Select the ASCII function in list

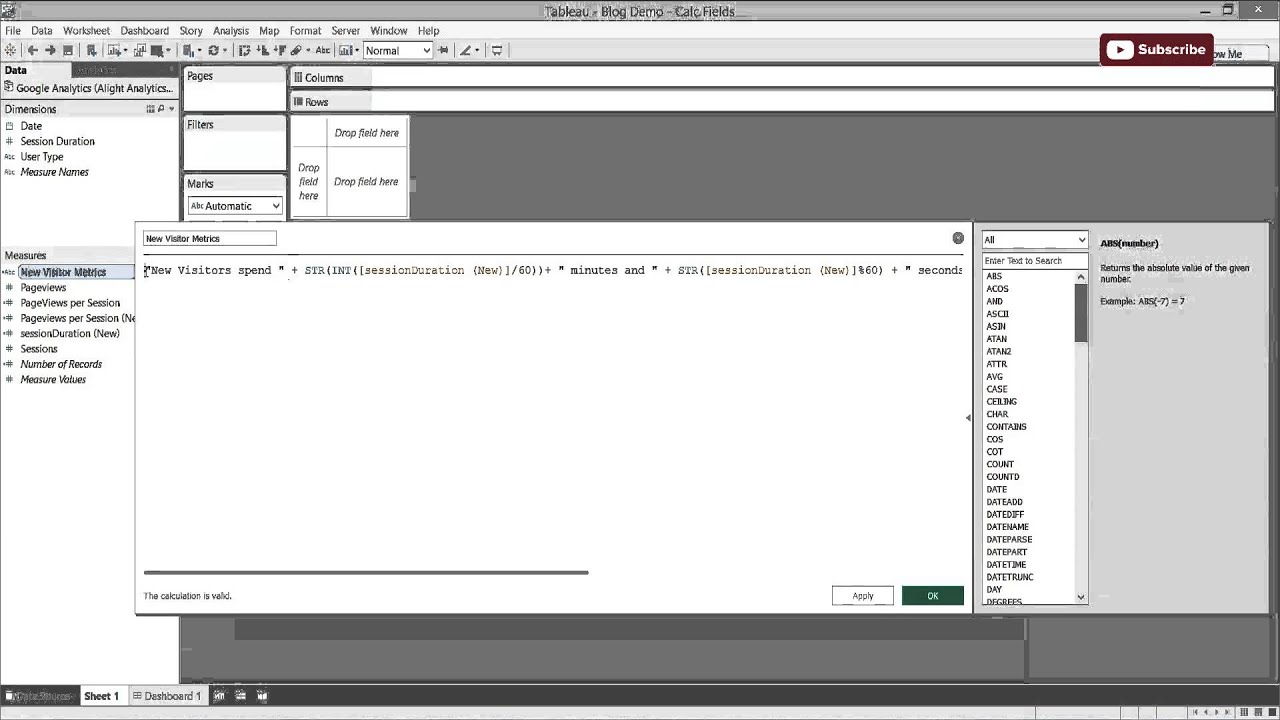pos(997,314)
